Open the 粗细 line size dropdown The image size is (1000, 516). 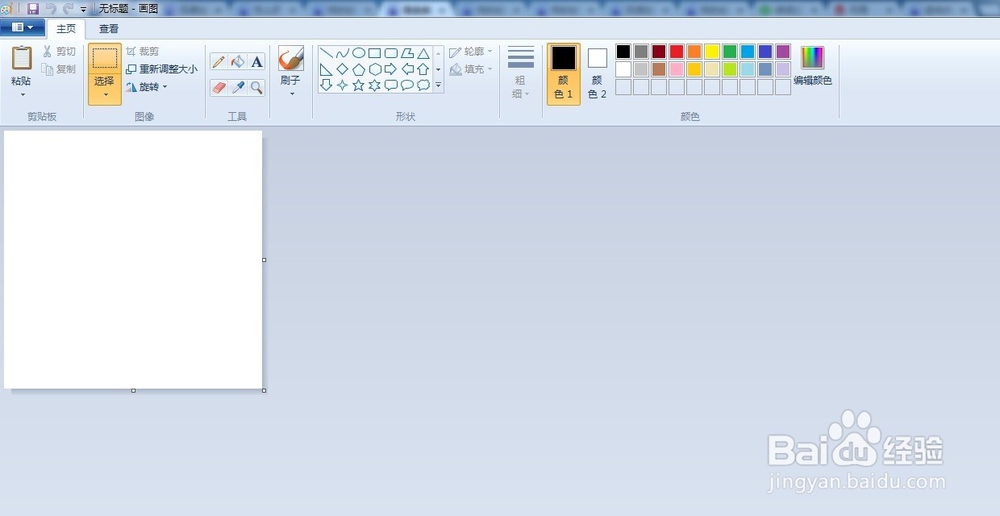point(521,72)
